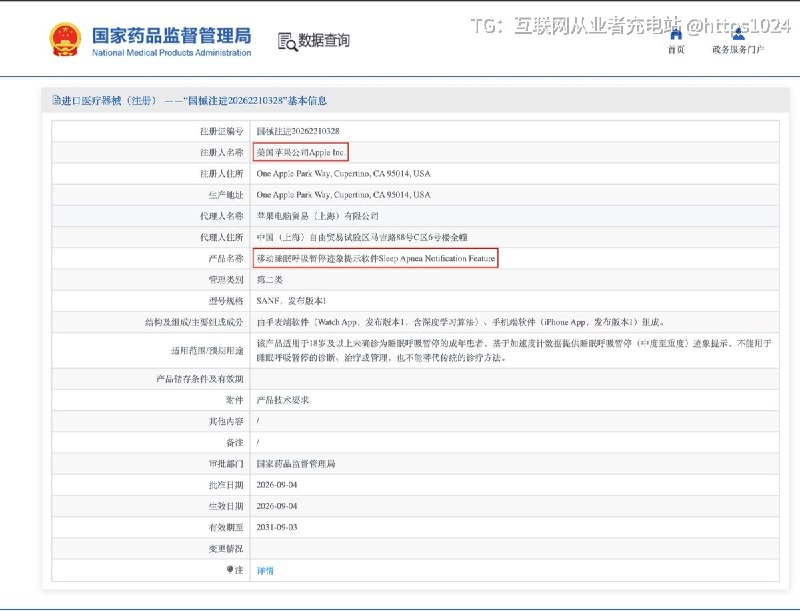Select the address in the 注册人住所 row

[343, 173]
